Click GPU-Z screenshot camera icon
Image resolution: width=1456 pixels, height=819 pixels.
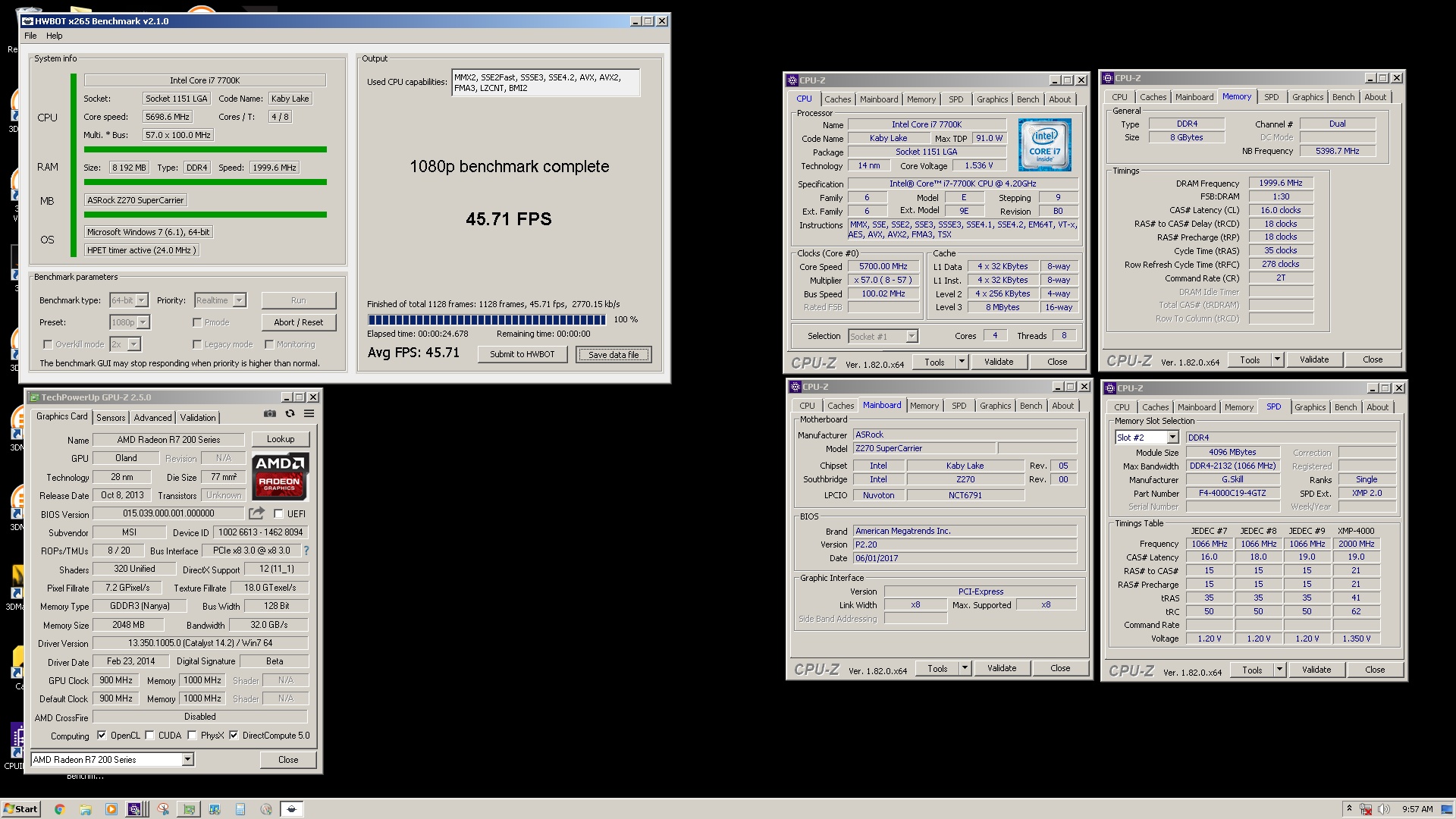tap(269, 414)
